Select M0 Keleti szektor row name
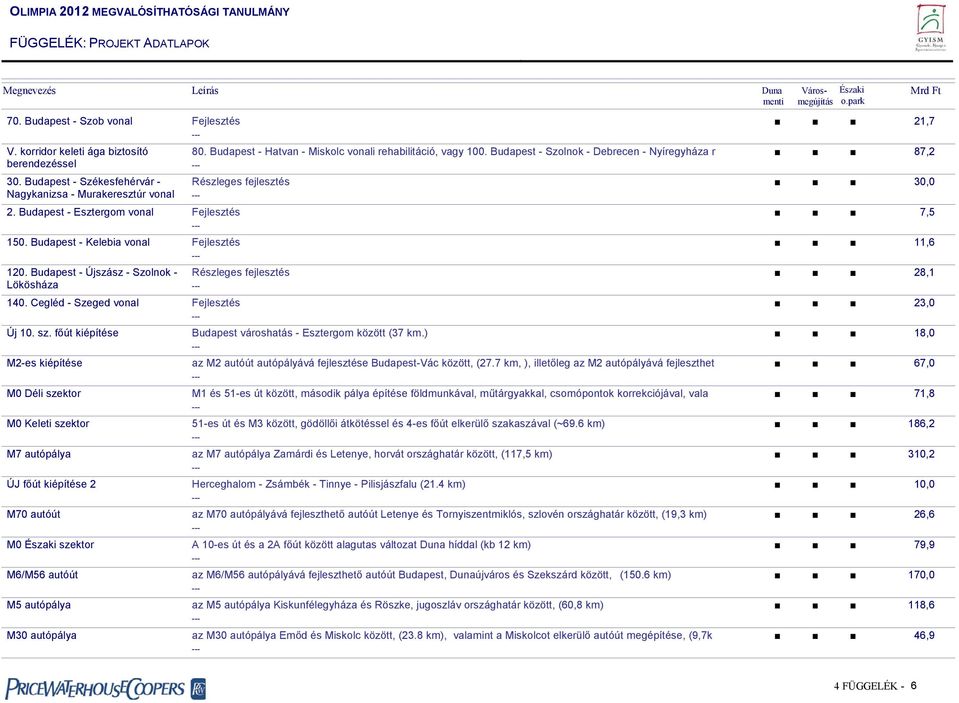 [x=48, y=423]
